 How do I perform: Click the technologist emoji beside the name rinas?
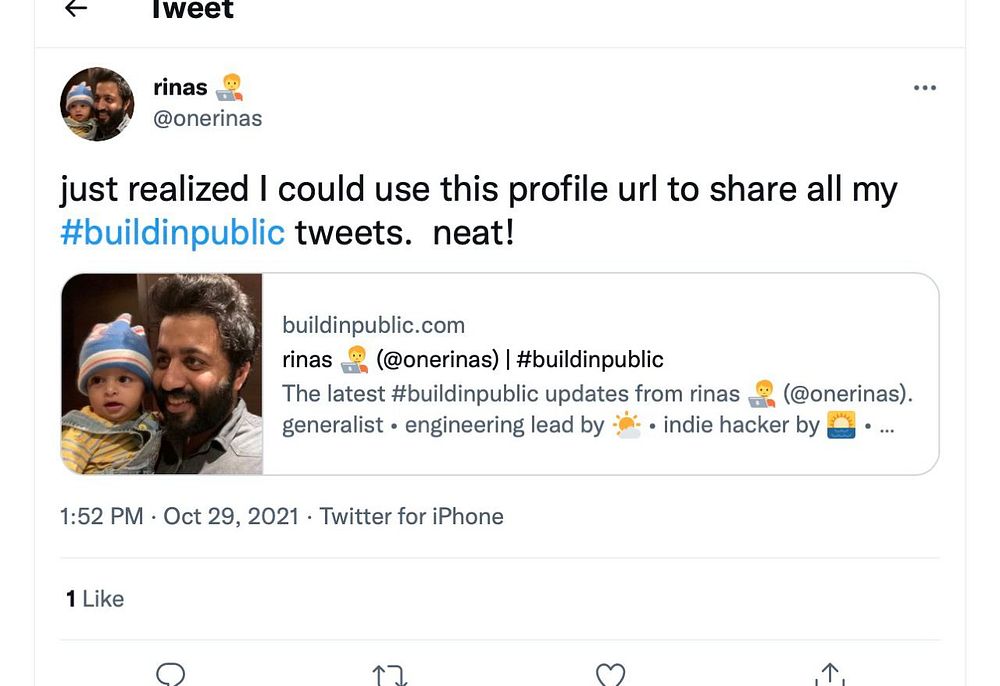click(x=229, y=88)
